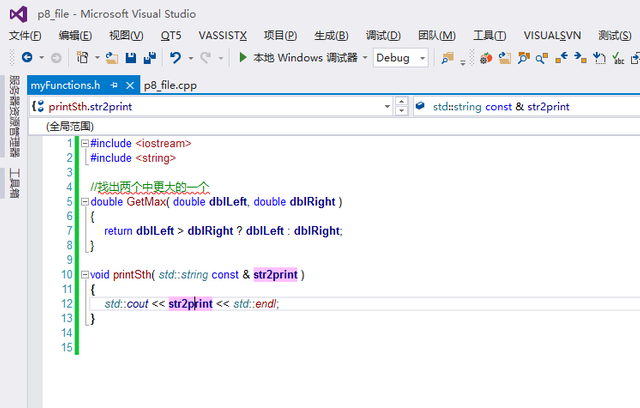Open the std::string const & str2print definition field
640x408 pixels.
pos(527,106)
